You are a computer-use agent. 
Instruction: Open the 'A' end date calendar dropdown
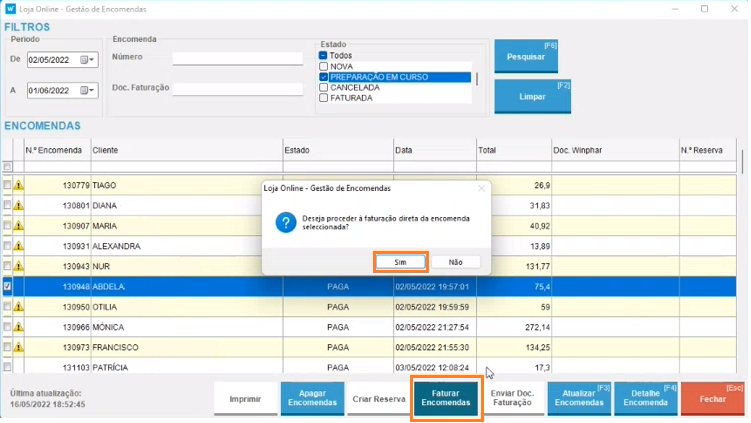pyautogui.click(x=88, y=90)
